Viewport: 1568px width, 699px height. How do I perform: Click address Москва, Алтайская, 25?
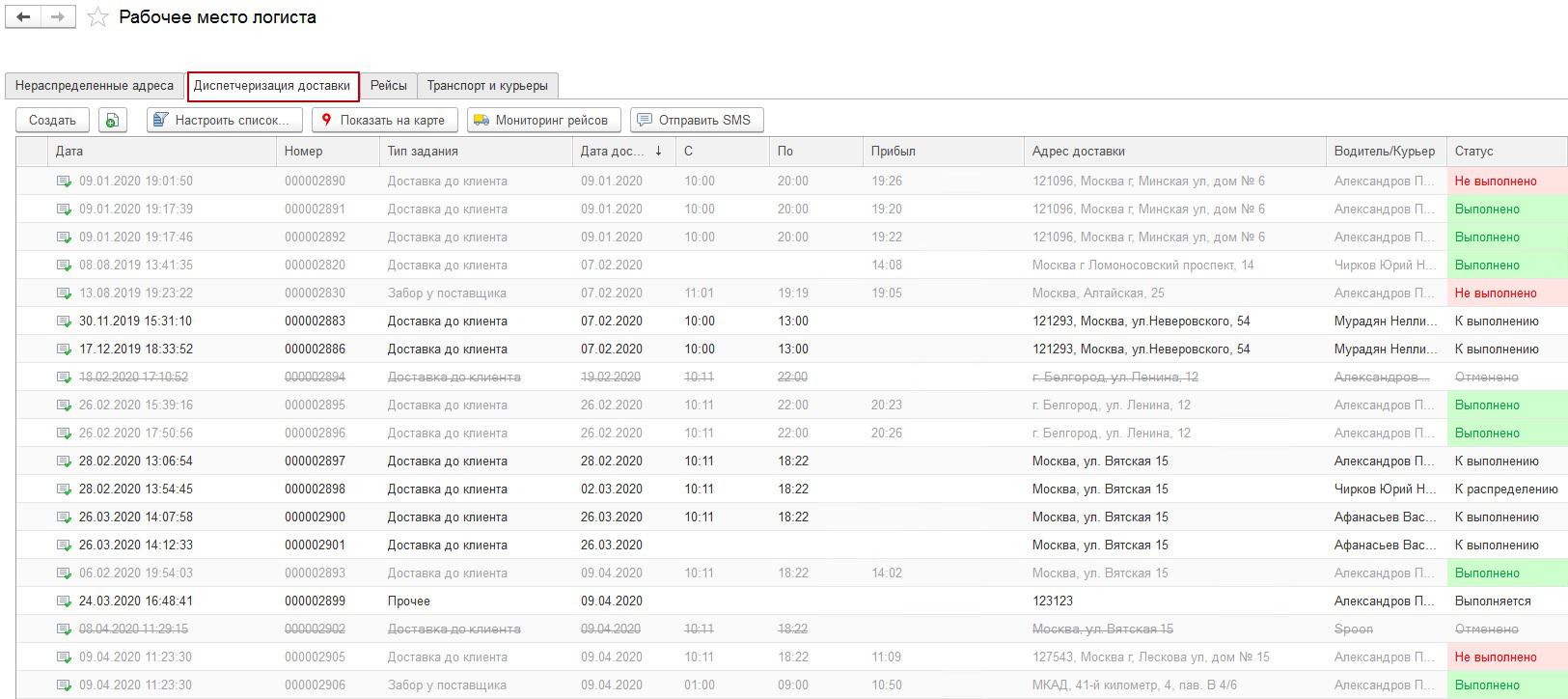point(1098,294)
